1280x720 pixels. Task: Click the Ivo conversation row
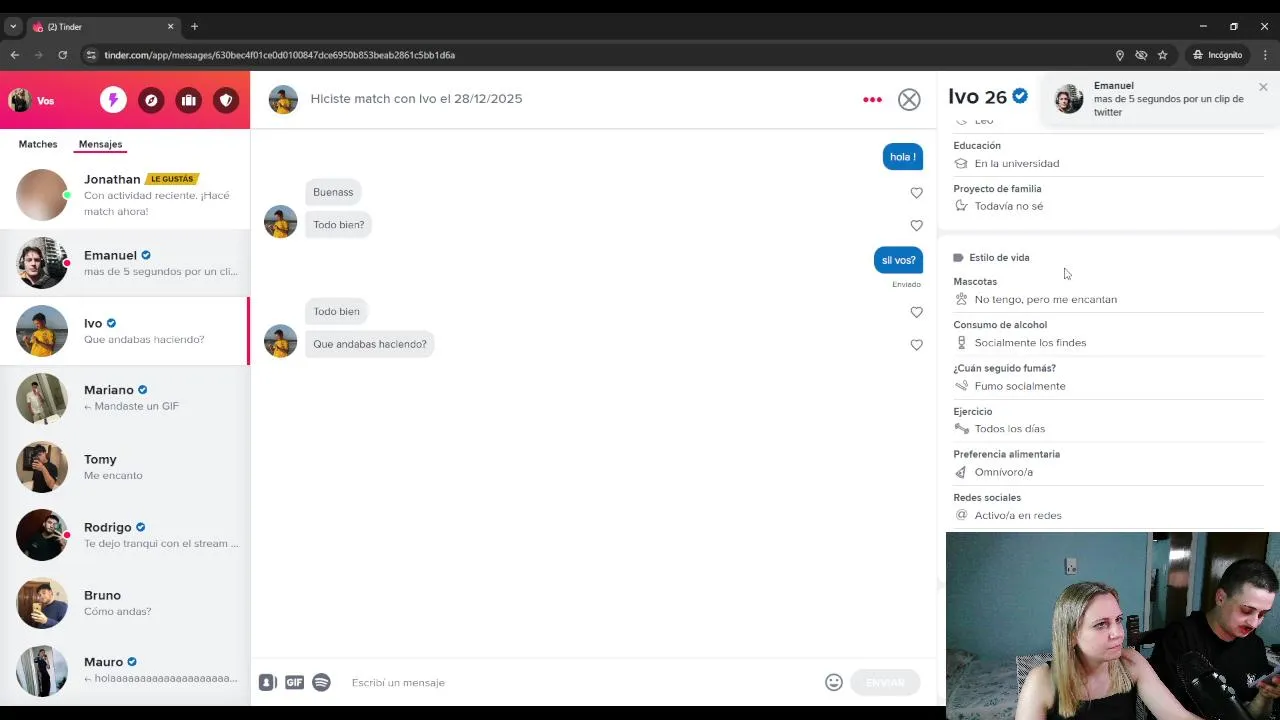pyautogui.click(x=125, y=330)
